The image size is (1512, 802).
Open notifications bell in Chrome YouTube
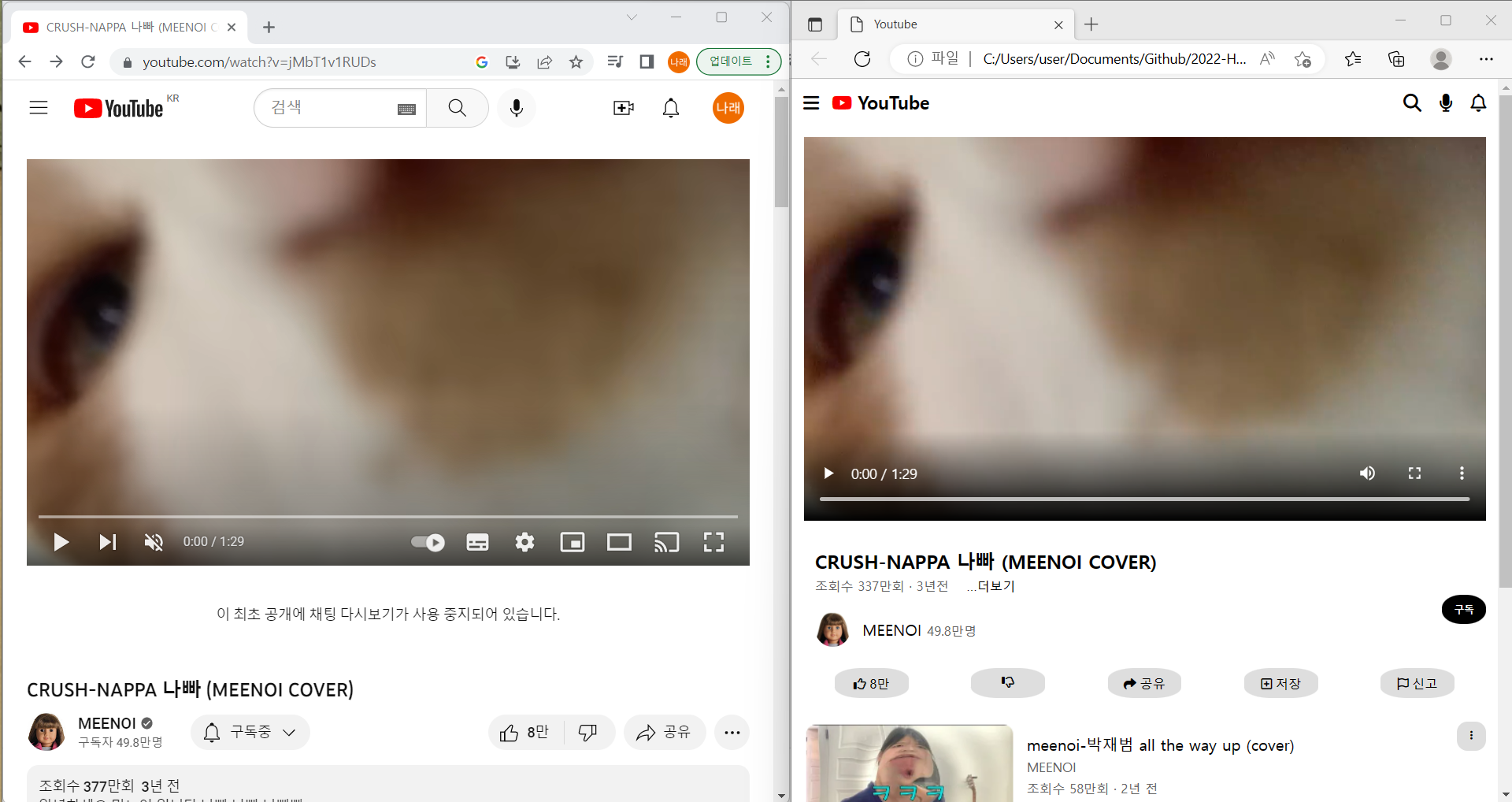671,108
